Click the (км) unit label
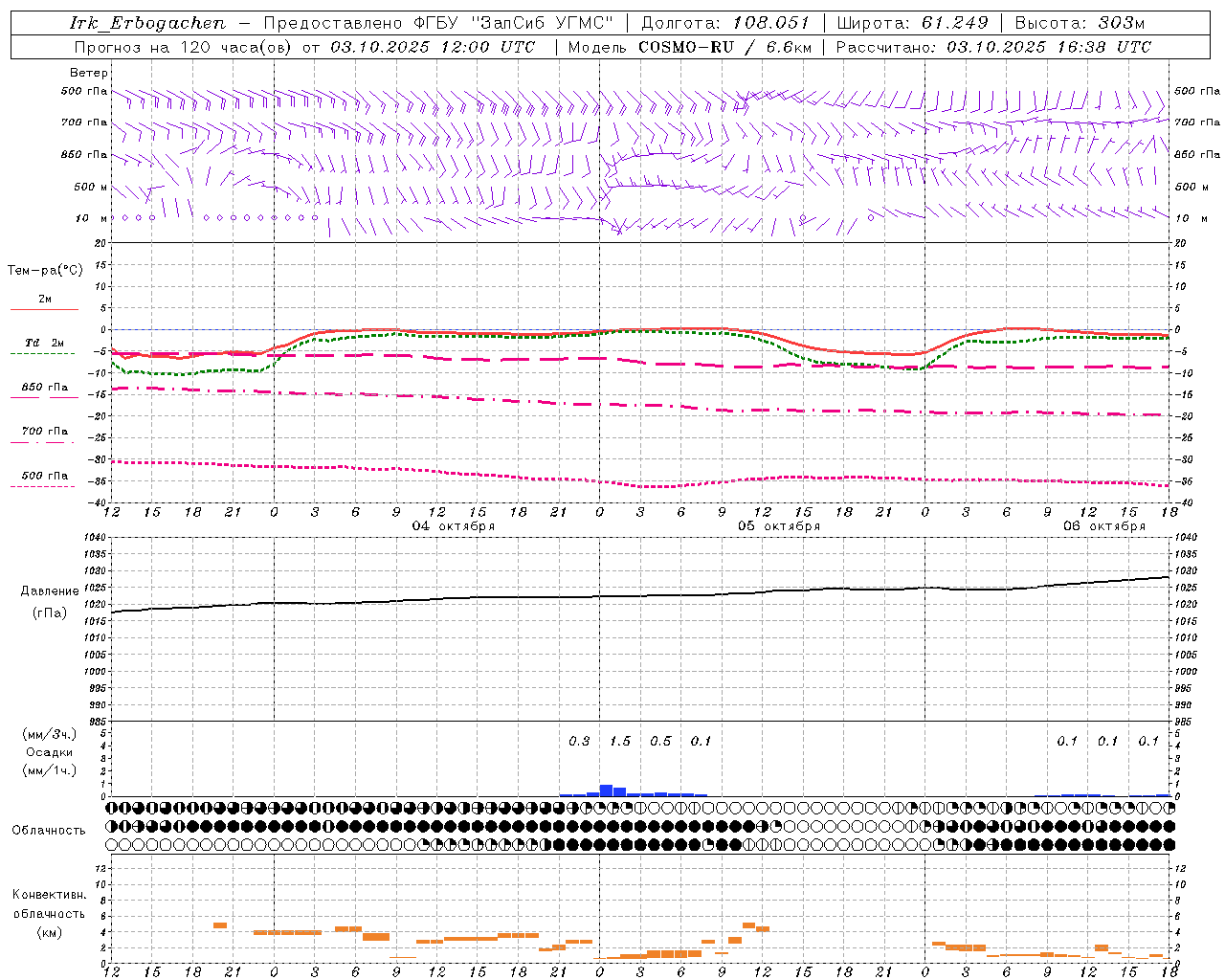The height and width of the screenshot is (980, 1225). point(50,932)
